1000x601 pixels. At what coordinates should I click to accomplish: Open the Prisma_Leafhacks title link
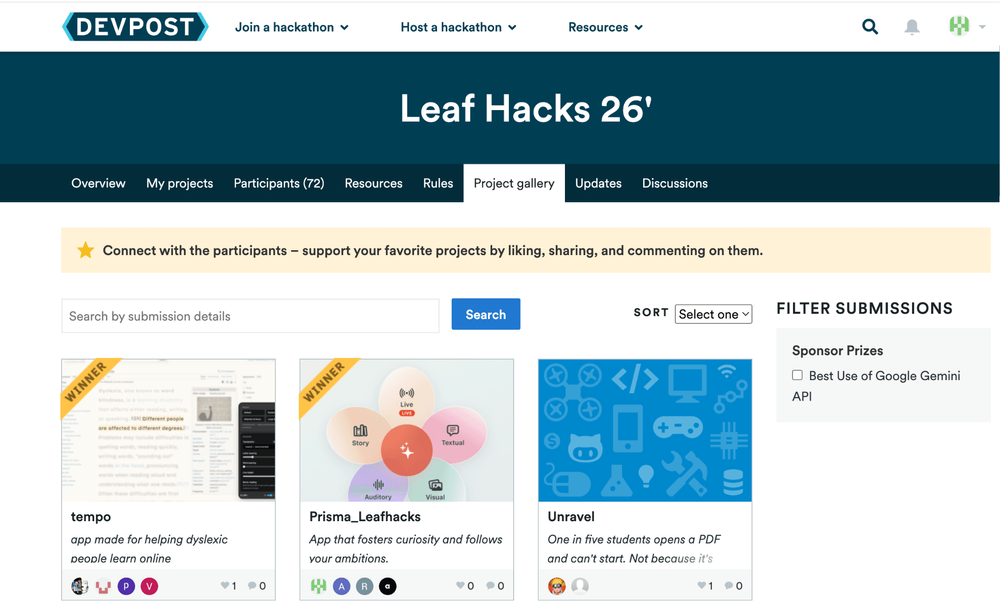pos(365,517)
